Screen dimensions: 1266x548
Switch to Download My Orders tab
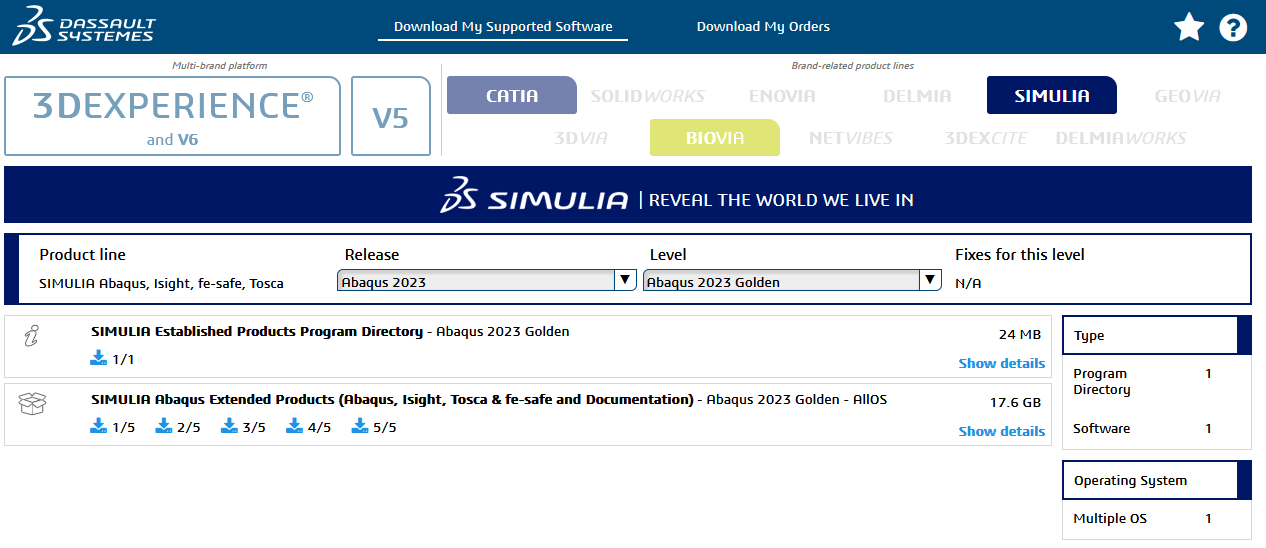[763, 26]
